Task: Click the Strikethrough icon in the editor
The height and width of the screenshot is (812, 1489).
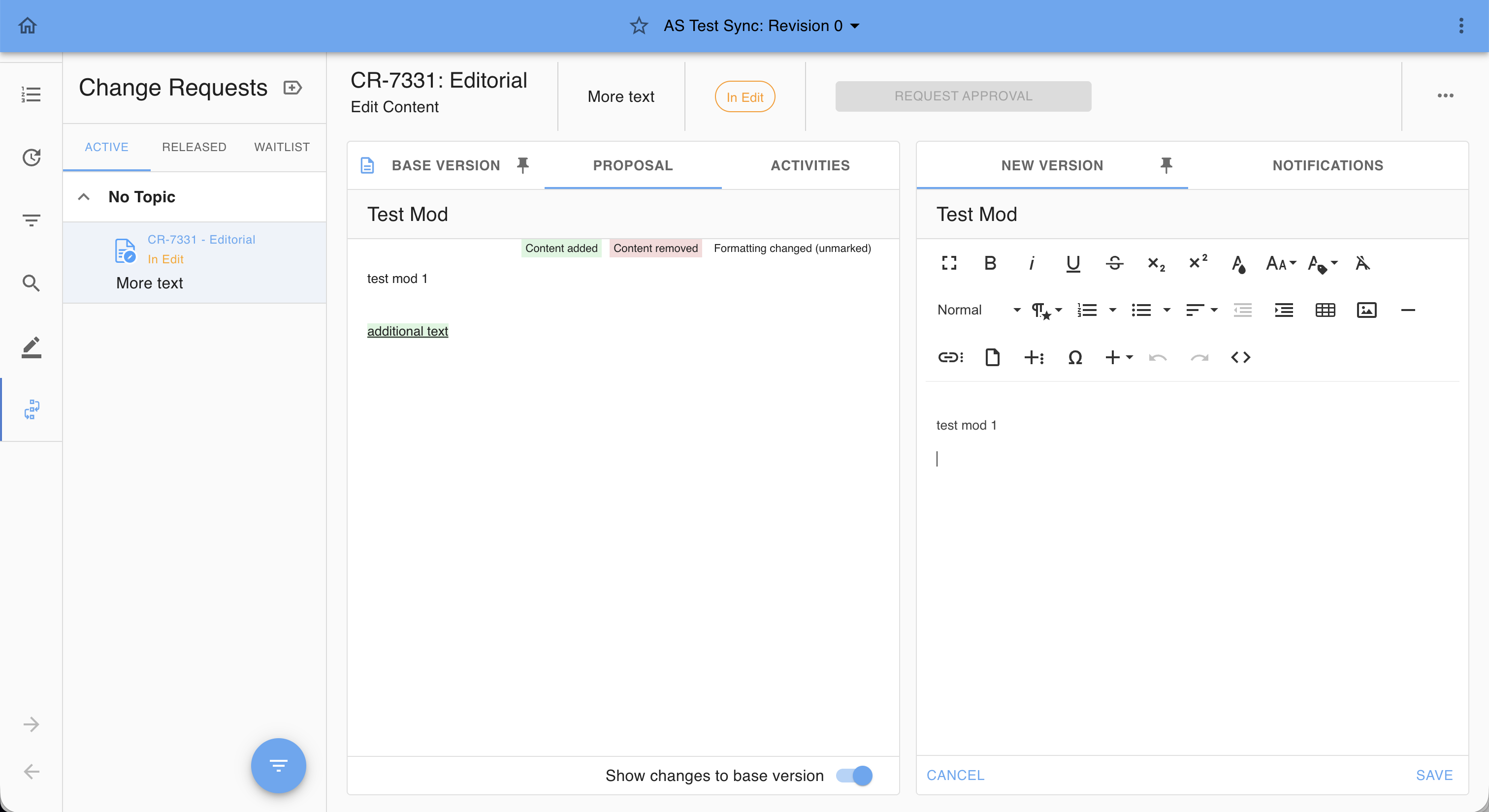Action: [1114, 263]
